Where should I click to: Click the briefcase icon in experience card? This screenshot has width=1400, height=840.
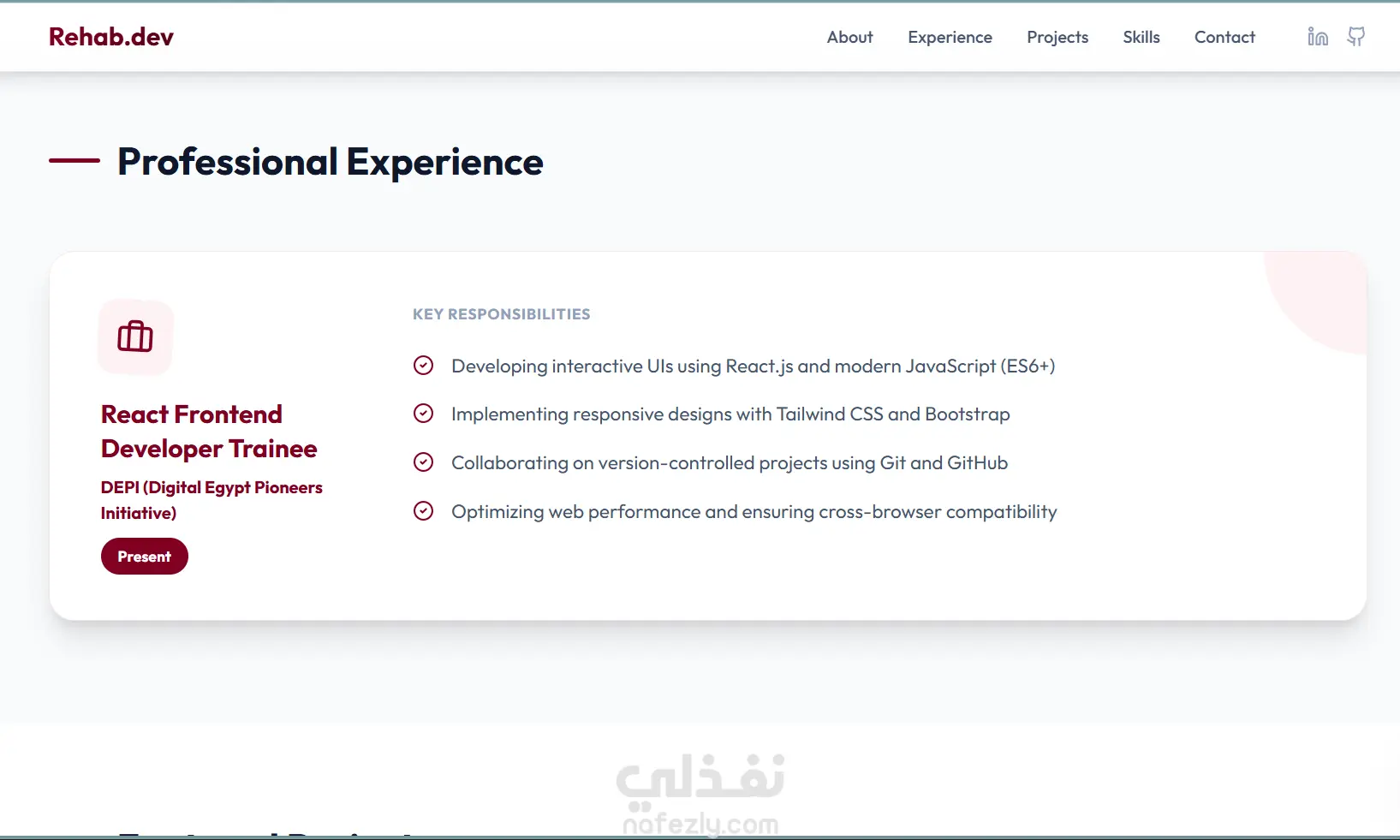tap(135, 337)
